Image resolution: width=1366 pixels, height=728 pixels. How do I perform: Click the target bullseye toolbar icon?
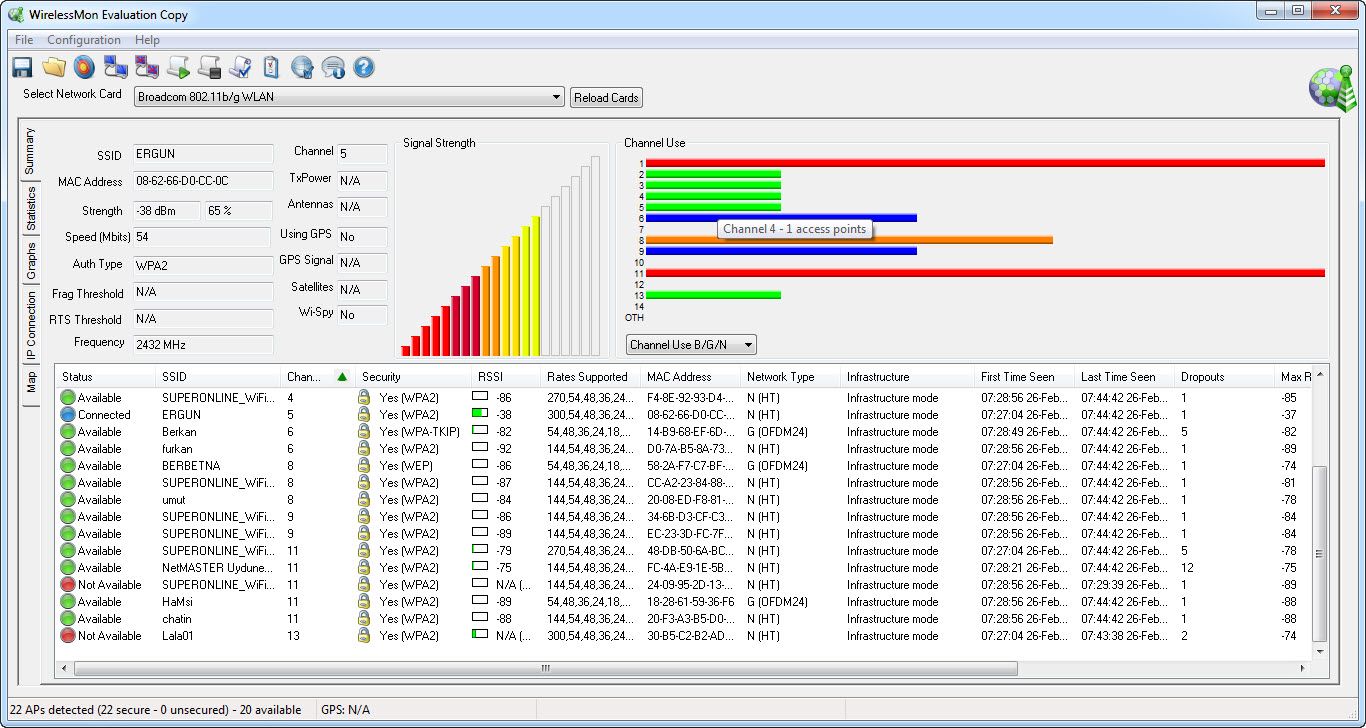point(84,67)
